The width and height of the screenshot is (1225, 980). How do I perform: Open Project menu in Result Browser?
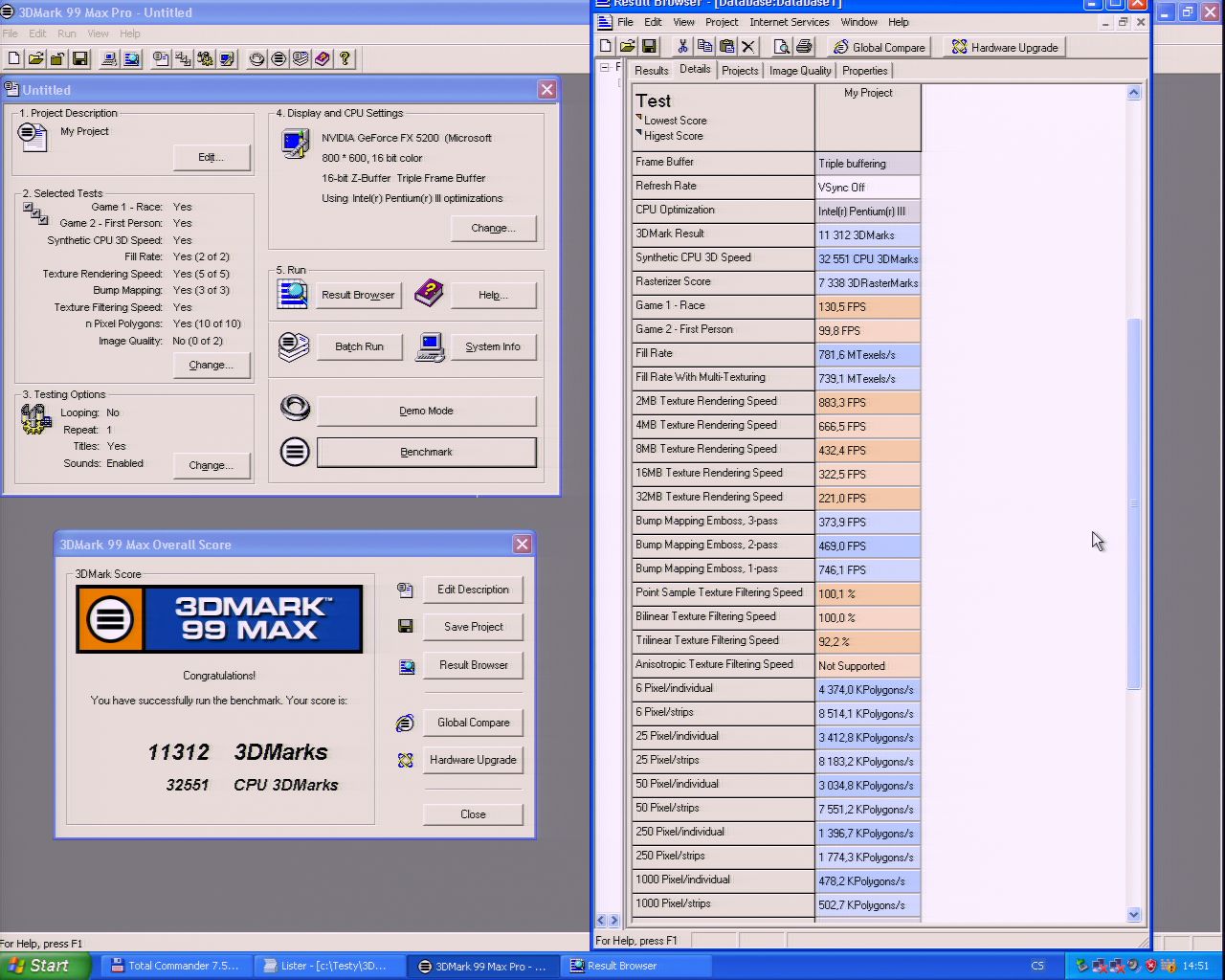[x=722, y=22]
